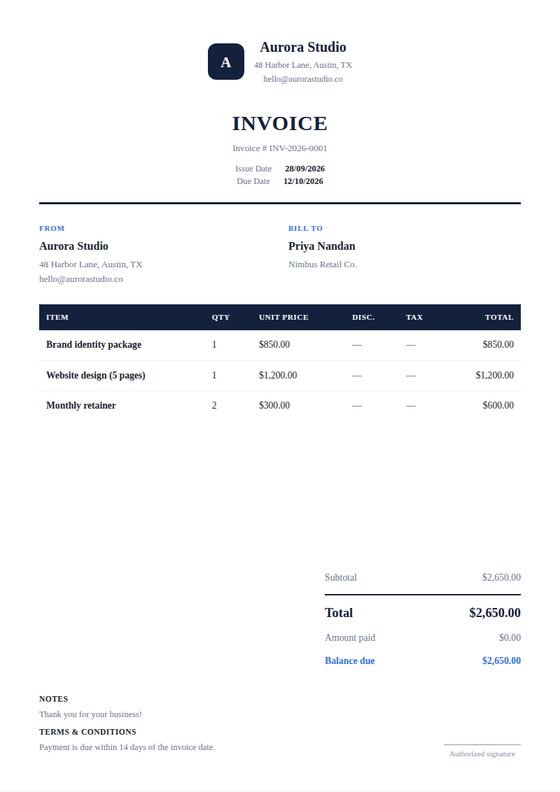The width and height of the screenshot is (560, 792).
Task: Click the Amount paid label
Action: (350, 638)
